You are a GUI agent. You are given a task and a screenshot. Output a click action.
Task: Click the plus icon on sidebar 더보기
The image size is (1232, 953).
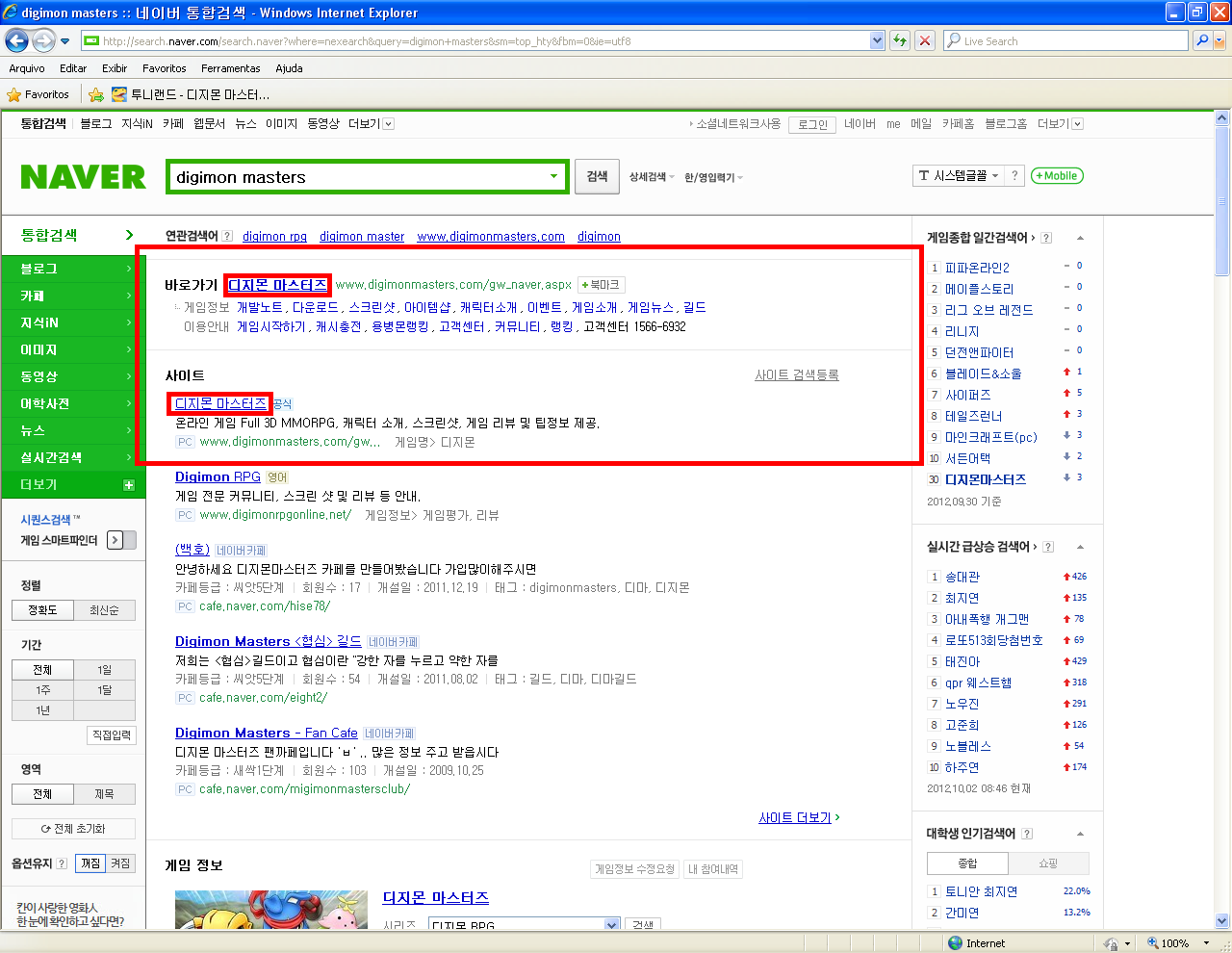[x=129, y=485]
